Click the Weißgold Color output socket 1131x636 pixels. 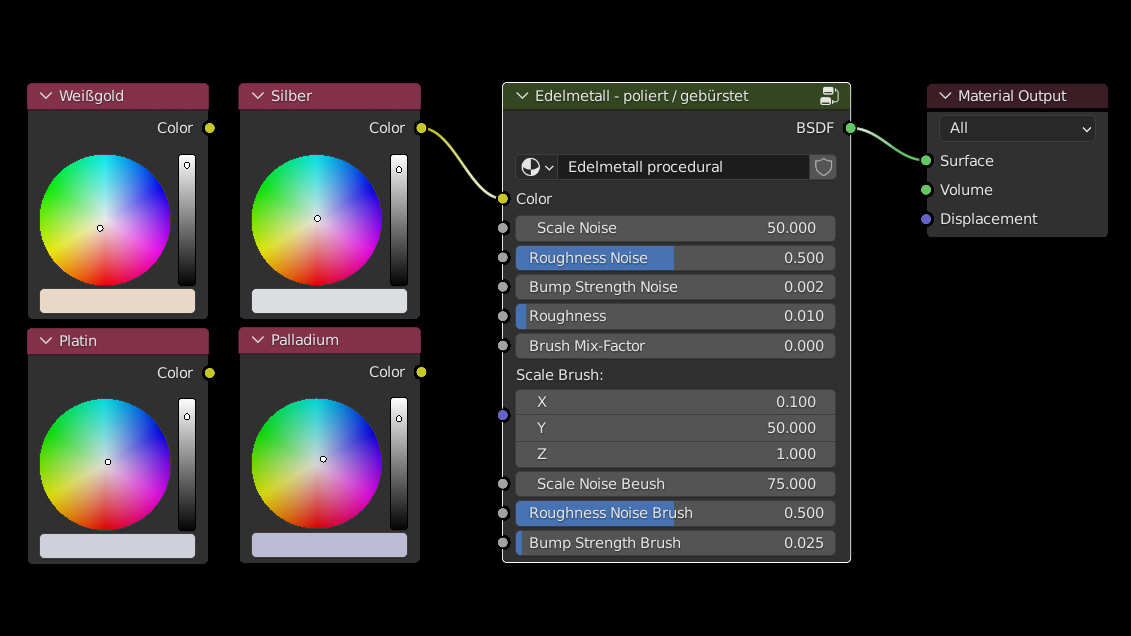coord(209,128)
